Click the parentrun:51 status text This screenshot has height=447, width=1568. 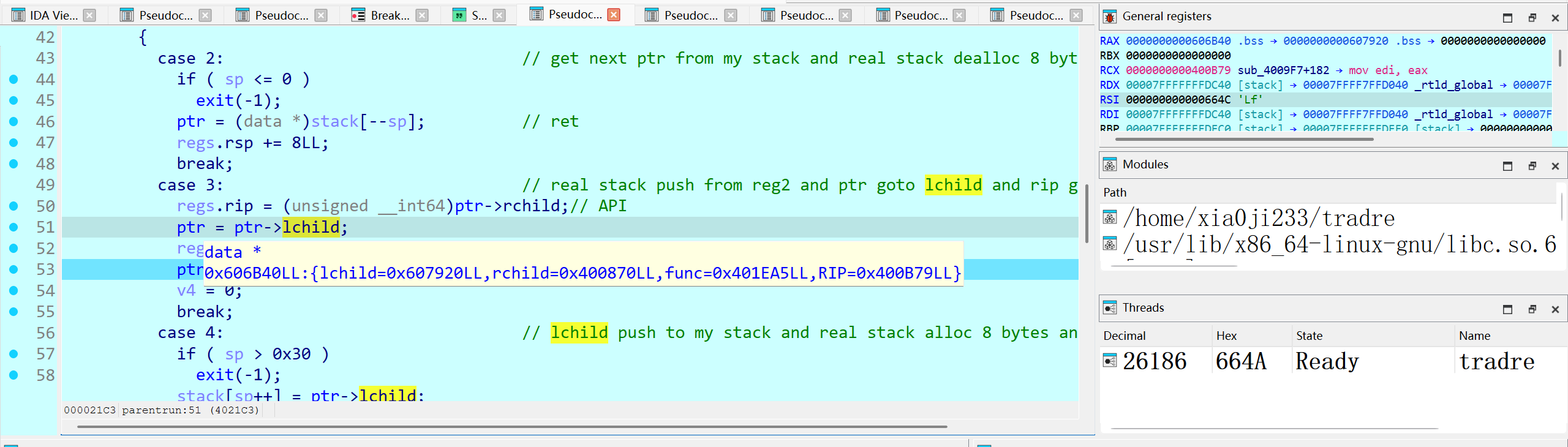[161, 410]
